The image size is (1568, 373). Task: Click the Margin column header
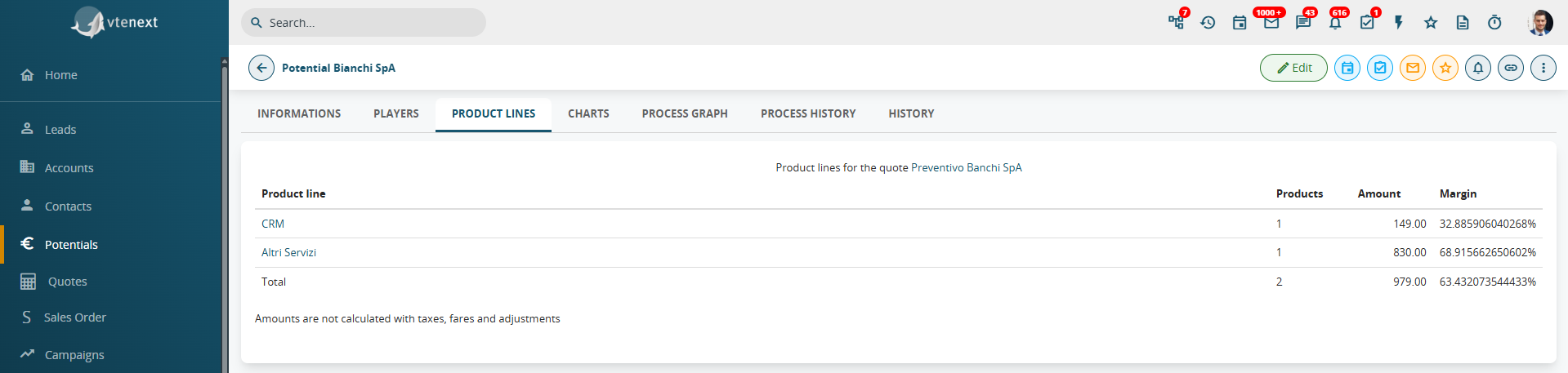coord(1458,193)
